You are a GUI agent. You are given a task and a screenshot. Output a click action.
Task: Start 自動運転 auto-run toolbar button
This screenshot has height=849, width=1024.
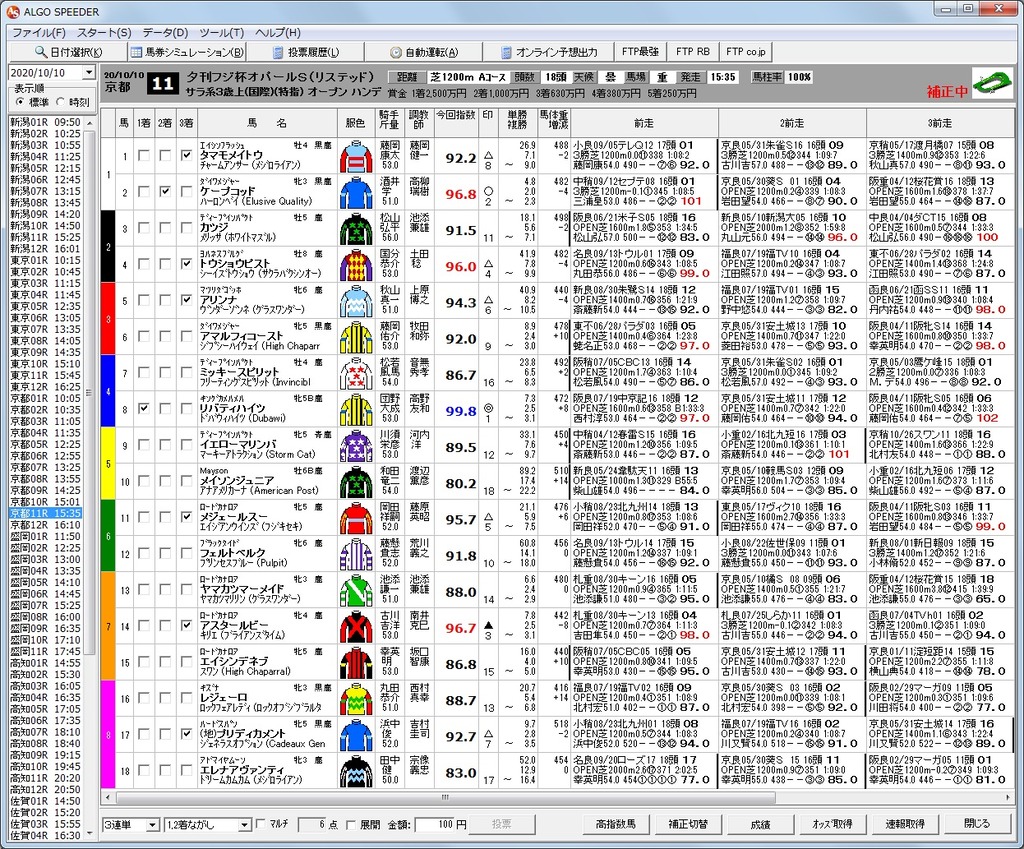[424, 52]
